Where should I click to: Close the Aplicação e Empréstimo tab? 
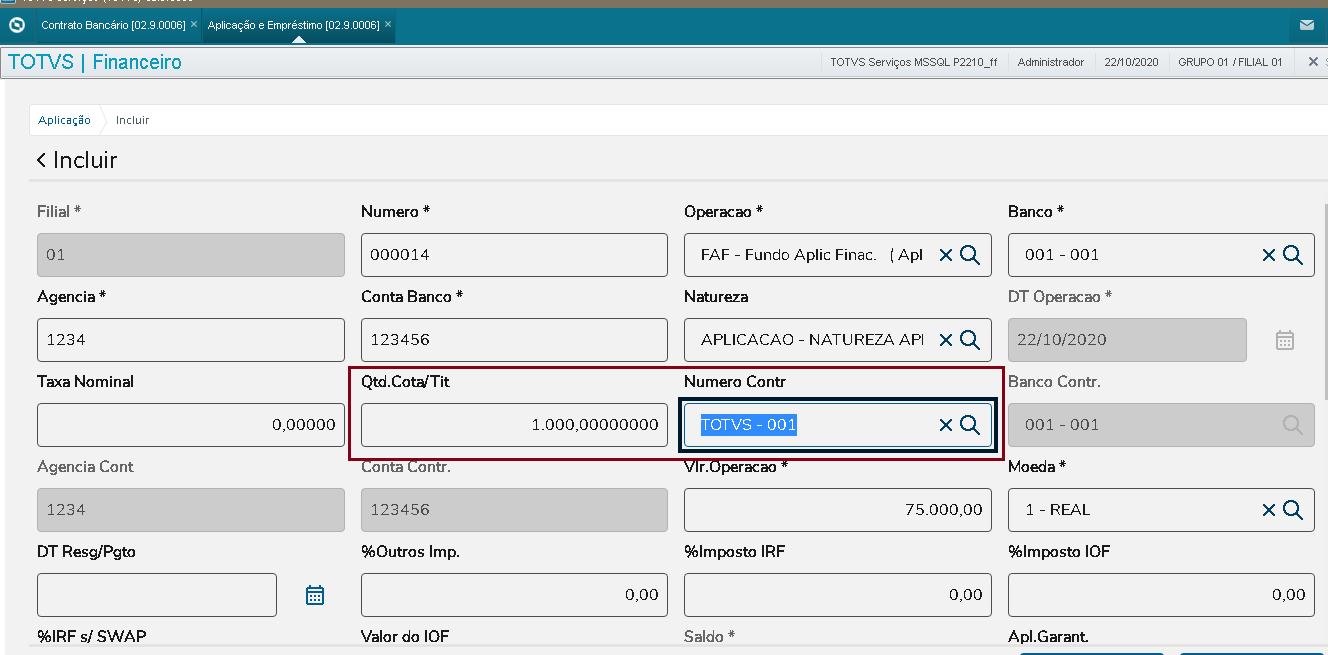tap(388, 24)
